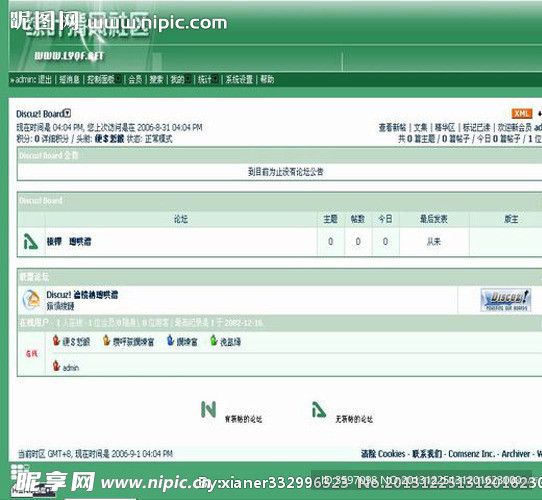Screen dimensions: 542x500
Task: Click the 详细积分 link
Action: (55, 139)
